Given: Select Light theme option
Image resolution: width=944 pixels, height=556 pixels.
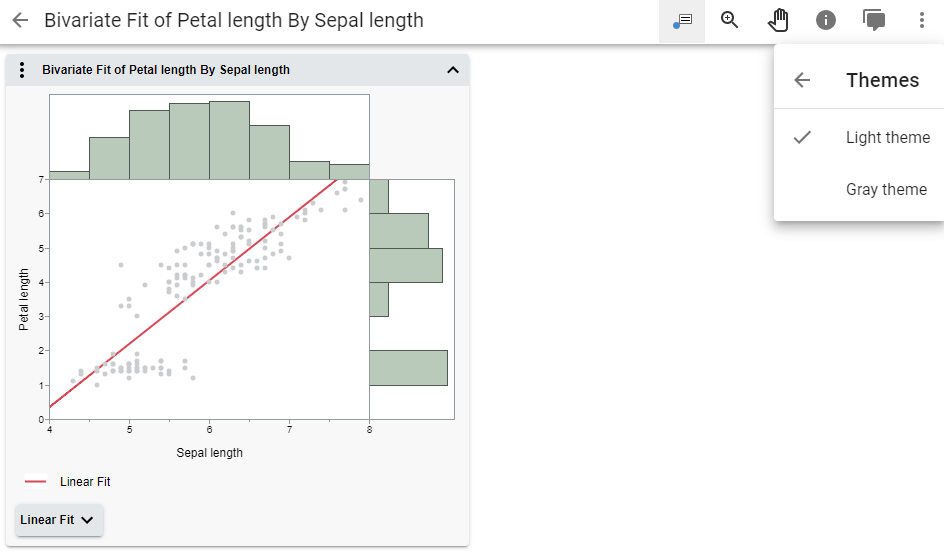Looking at the screenshot, I should (x=887, y=137).
